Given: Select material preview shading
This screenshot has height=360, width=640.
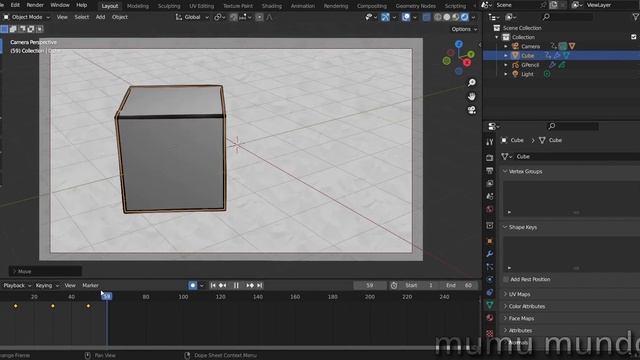Looking at the screenshot, I should click(x=456, y=17).
